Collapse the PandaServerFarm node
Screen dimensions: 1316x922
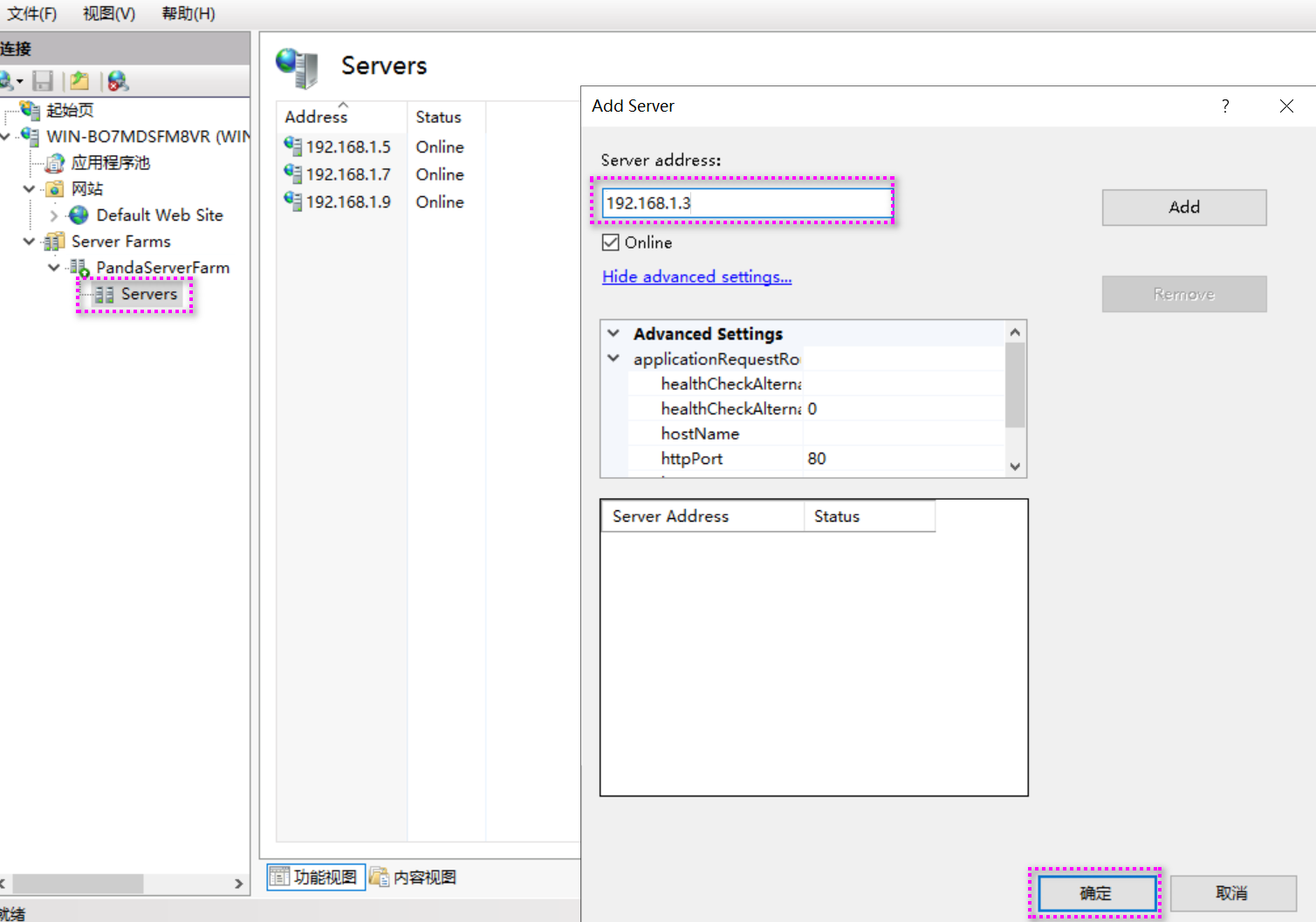[x=54, y=268]
